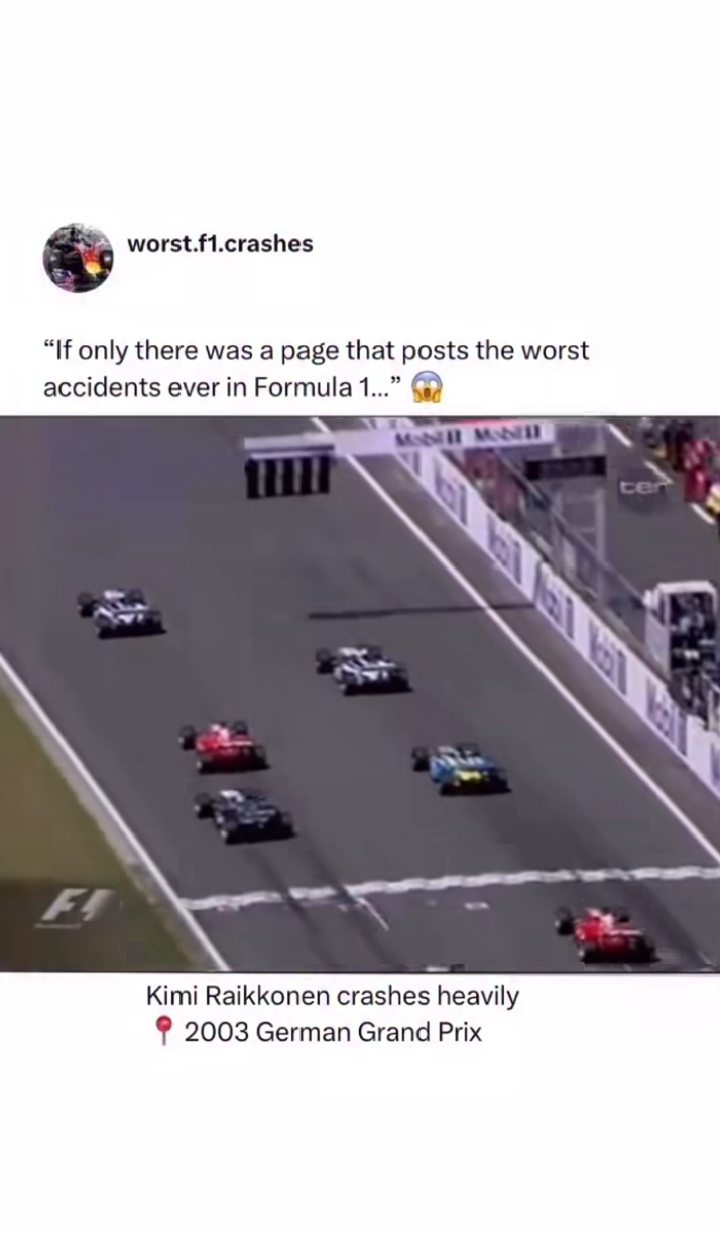Click the blue and yellow Renault car
This screenshot has height=1235, width=720.
coord(460,769)
